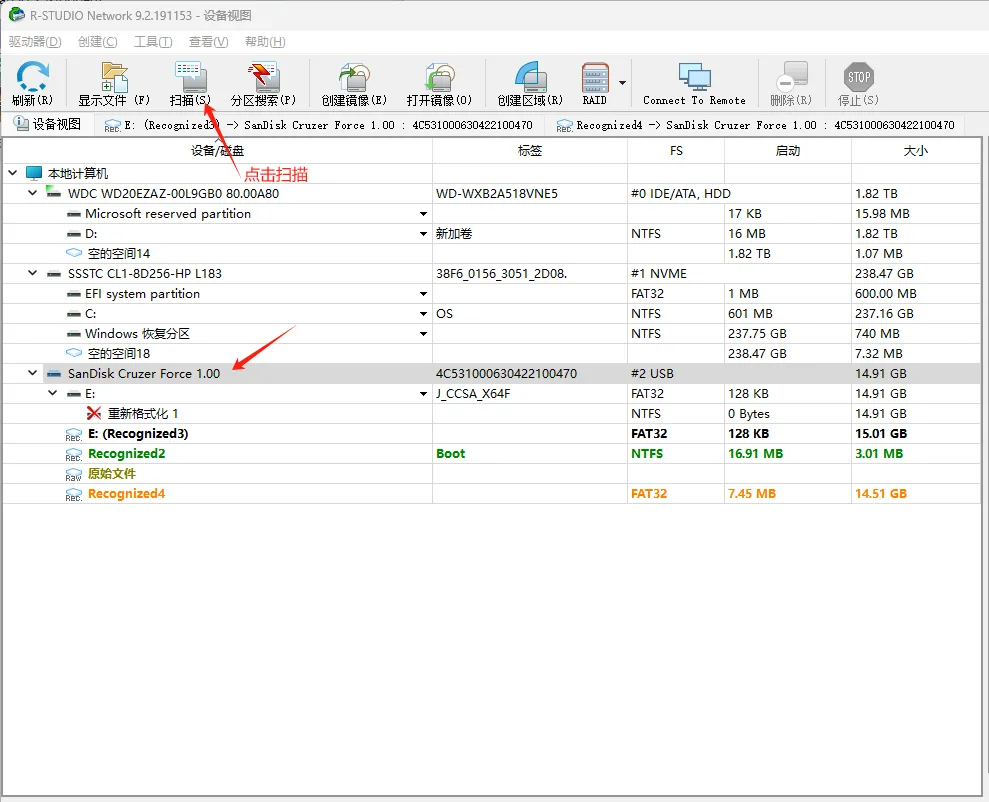Select the green Recognized2 entry
The image size is (989, 802).
(x=126, y=453)
